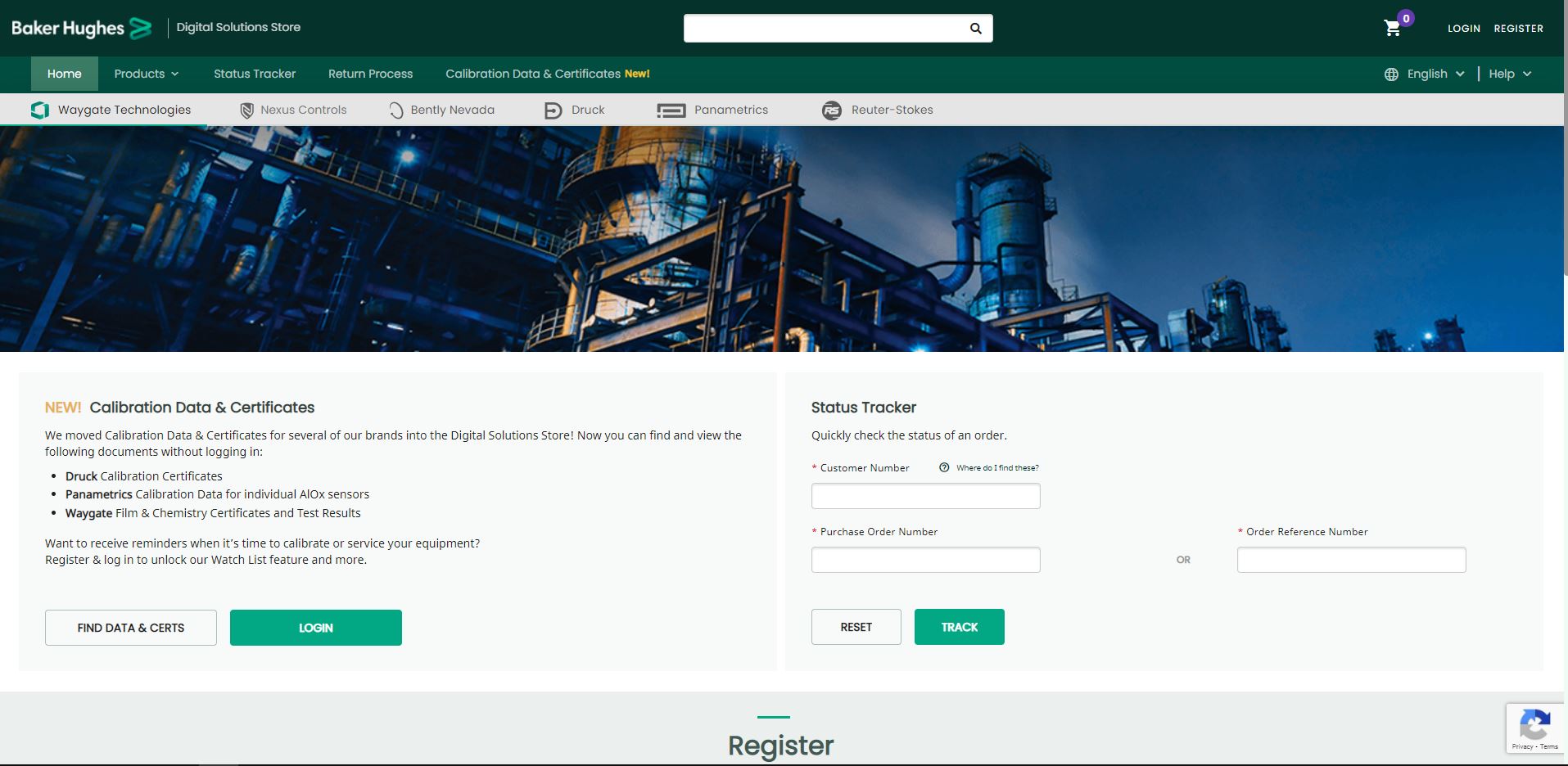1568x766 pixels.
Task: Click the page vertical scrollbar
Action: coord(1566,139)
